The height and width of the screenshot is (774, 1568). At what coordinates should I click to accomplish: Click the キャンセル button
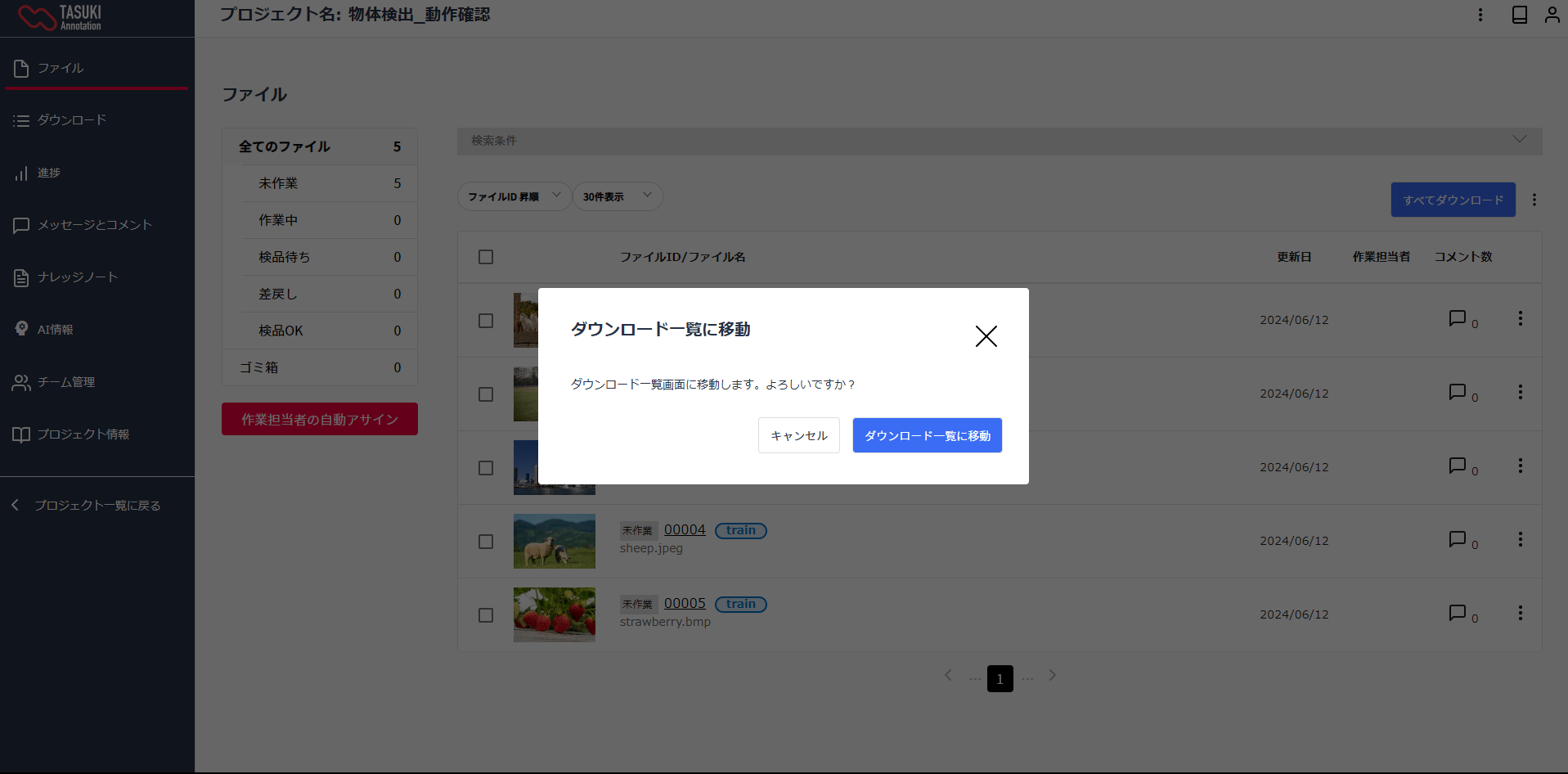pos(798,435)
